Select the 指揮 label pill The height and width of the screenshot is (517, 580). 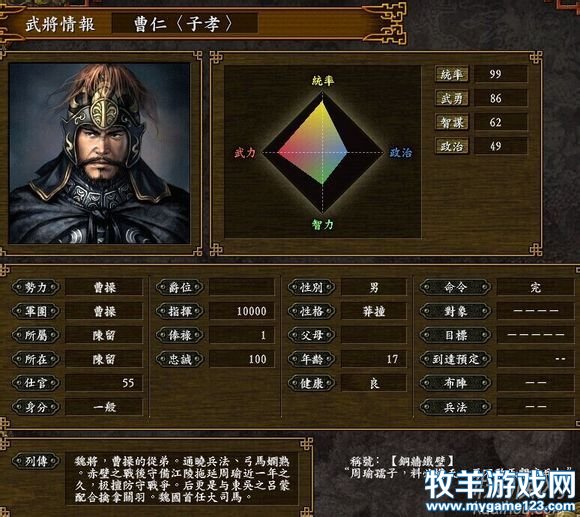click(x=180, y=311)
